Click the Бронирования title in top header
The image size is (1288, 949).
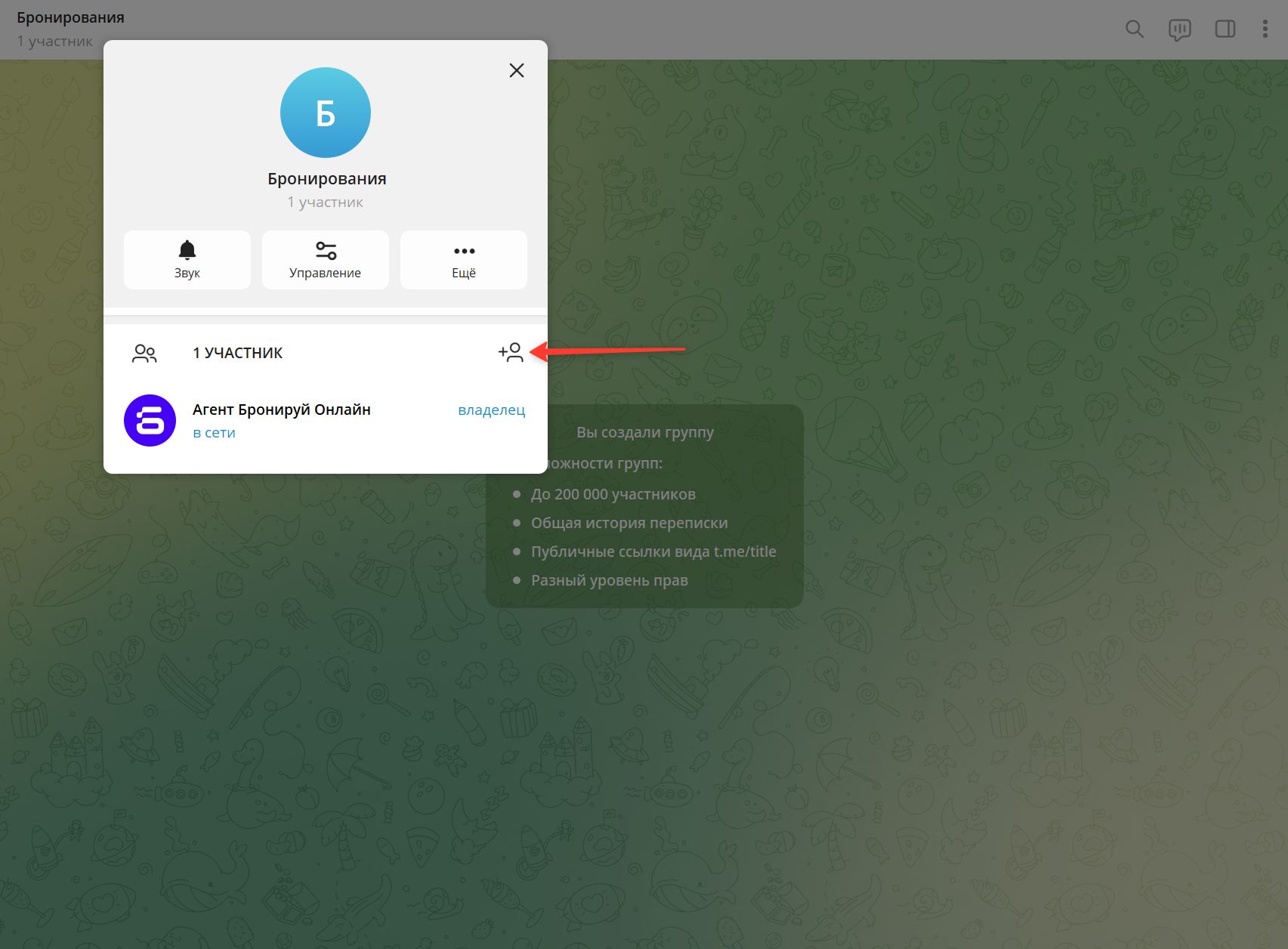click(70, 17)
